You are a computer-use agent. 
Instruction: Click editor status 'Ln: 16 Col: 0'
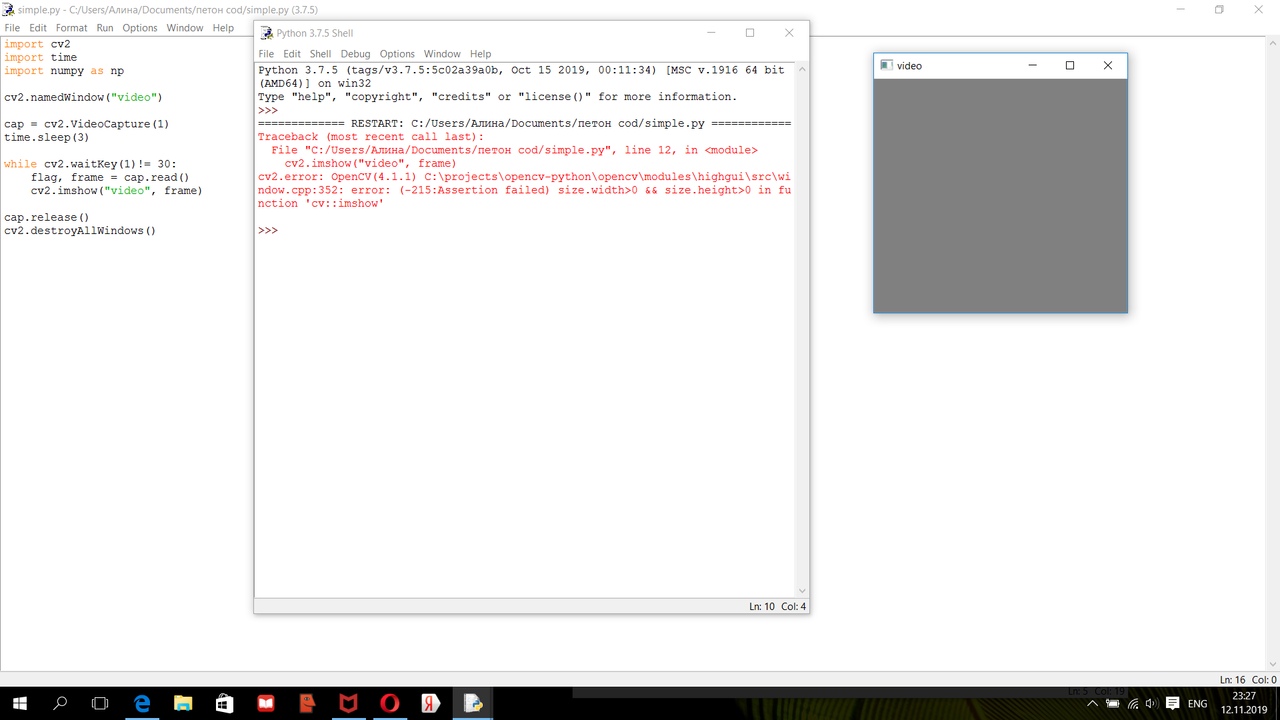point(1248,680)
